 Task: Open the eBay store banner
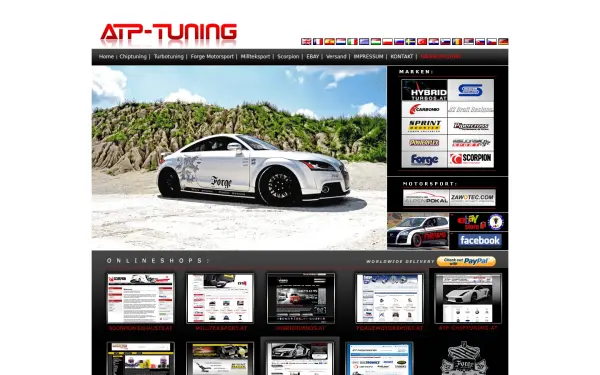tap(478, 222)
